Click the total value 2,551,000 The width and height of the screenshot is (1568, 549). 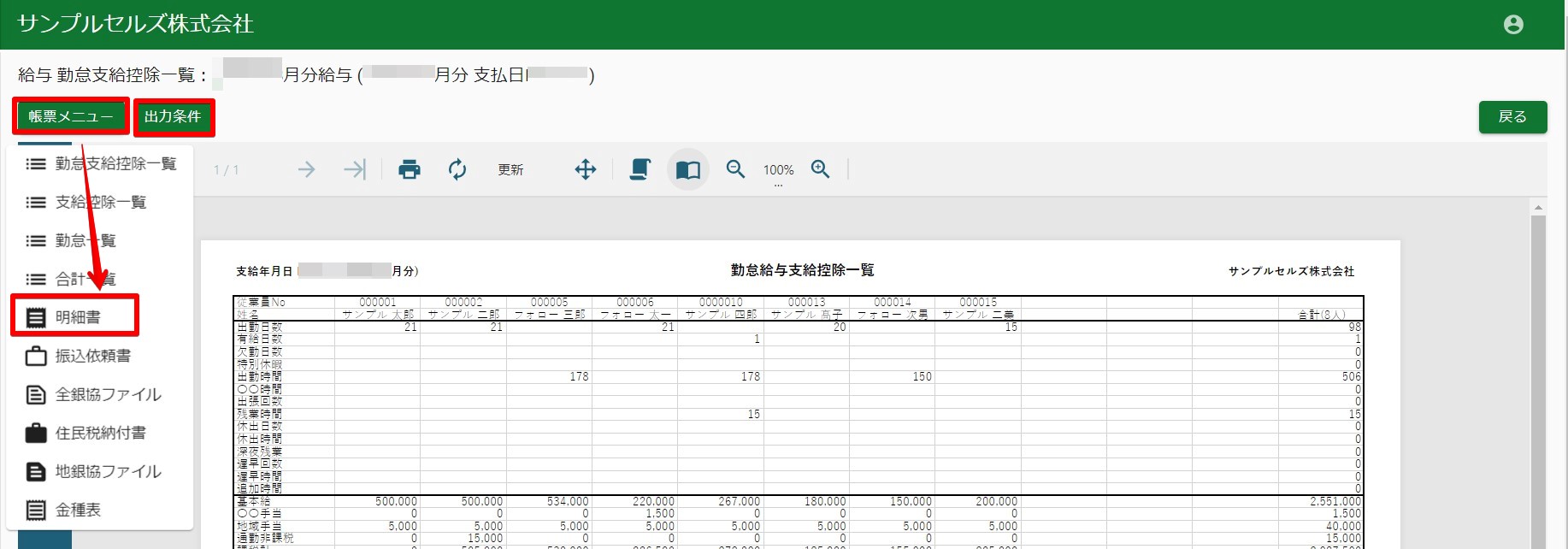click(1335, 501)
